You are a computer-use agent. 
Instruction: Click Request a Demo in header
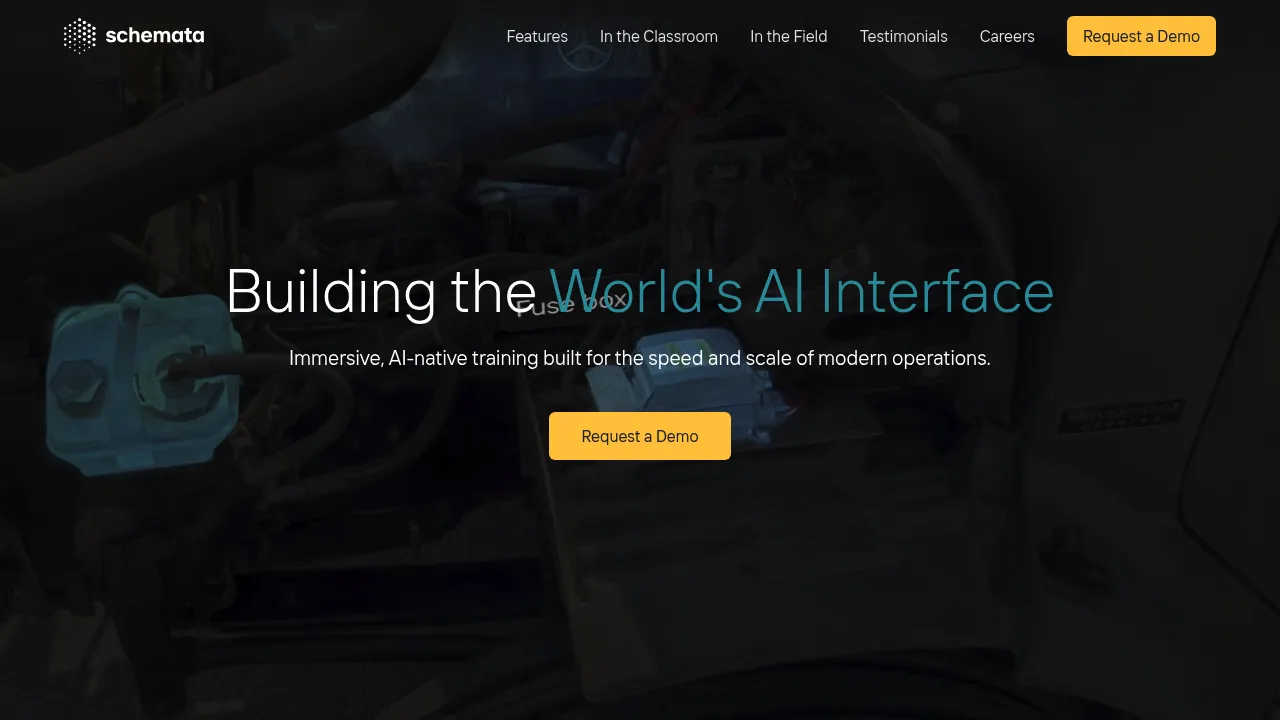[x=1141, y=36]
